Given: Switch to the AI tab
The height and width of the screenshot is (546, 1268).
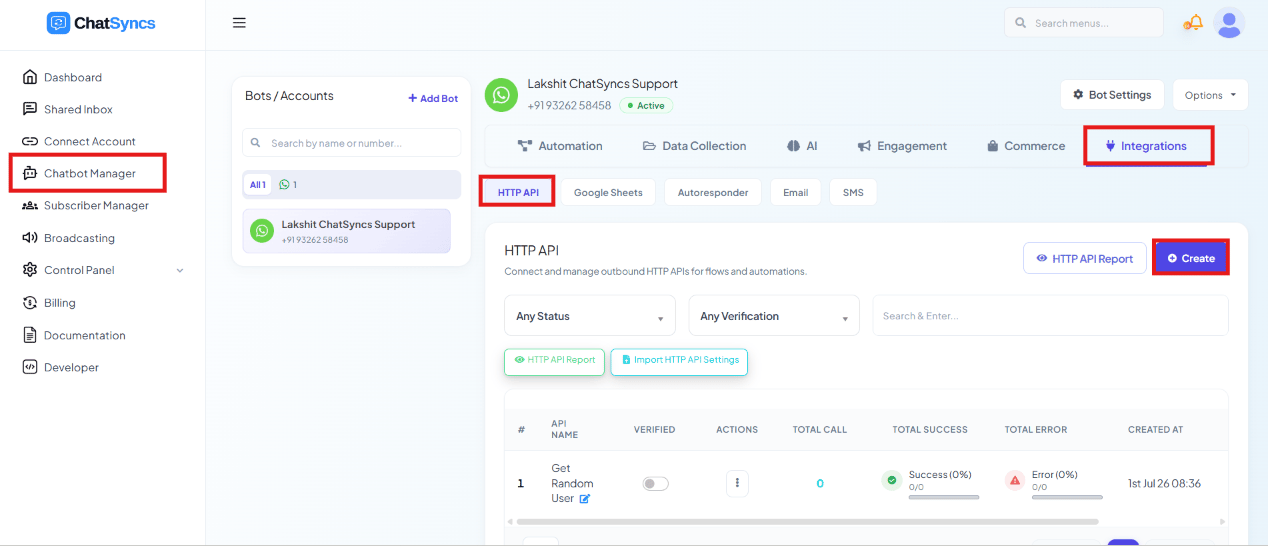Looking at the screenshot, I should pyautogui.click(x=802, y=146).
